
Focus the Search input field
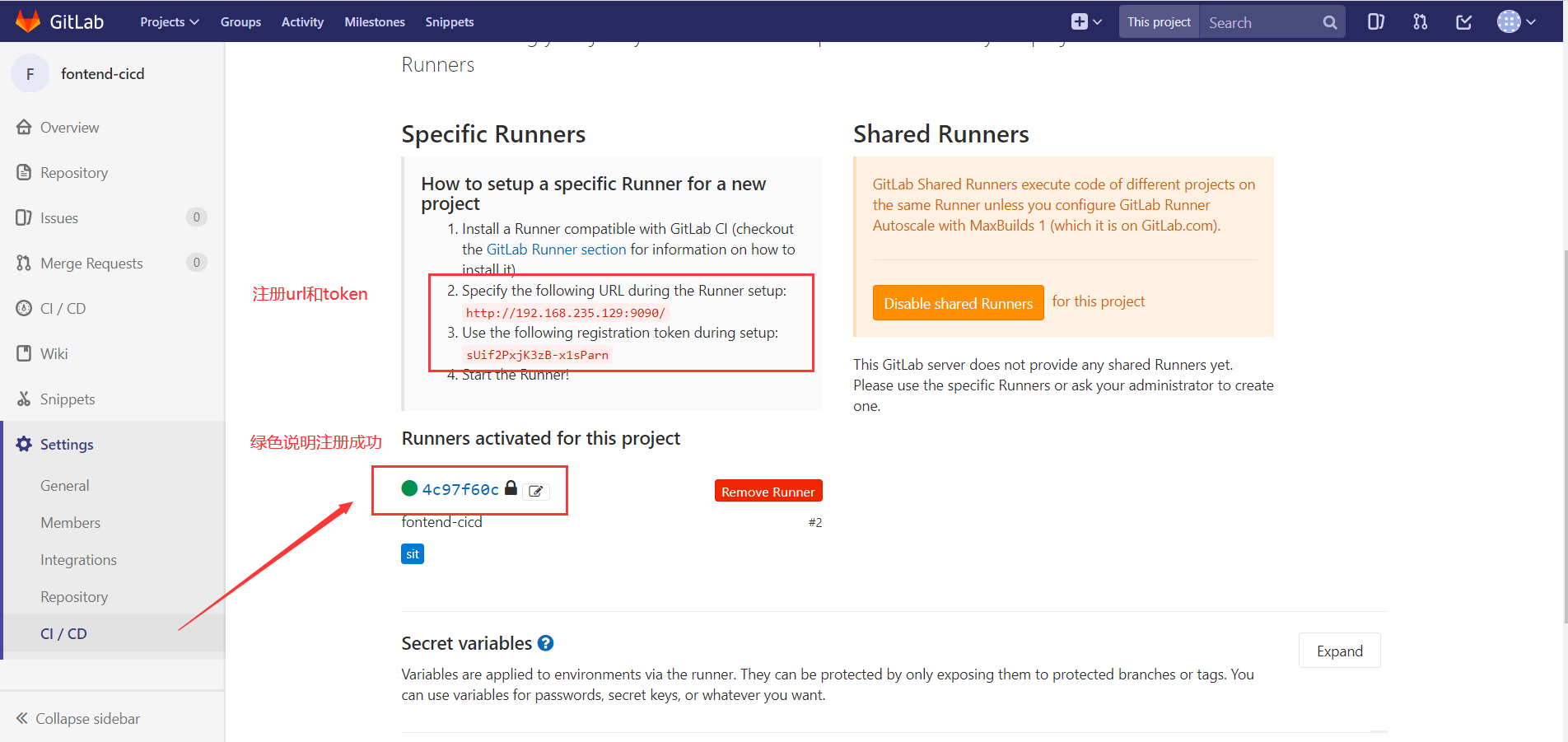click(x=1260, y=22)
